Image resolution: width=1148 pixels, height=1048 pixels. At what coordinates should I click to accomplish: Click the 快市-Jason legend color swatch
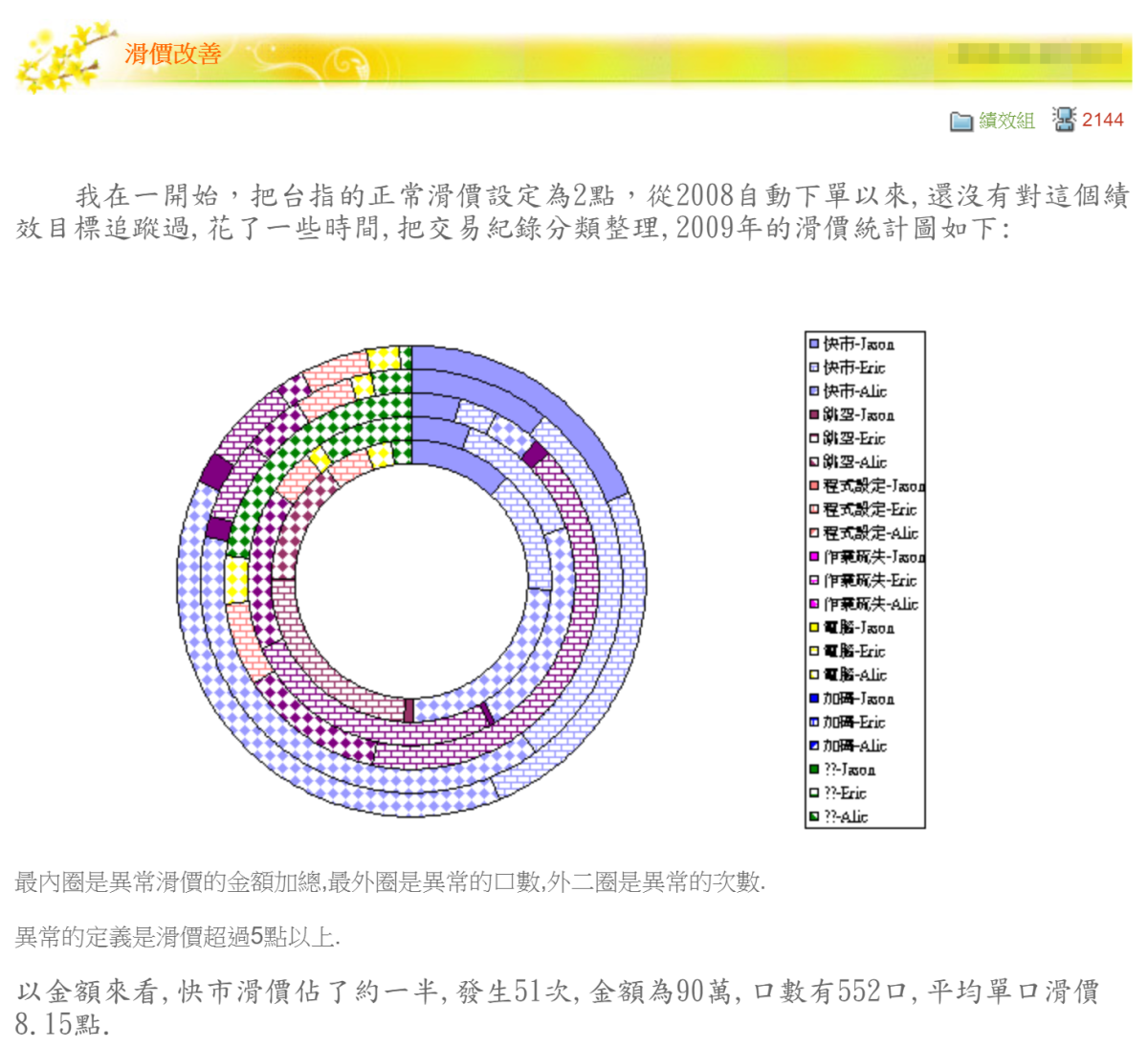814,344
